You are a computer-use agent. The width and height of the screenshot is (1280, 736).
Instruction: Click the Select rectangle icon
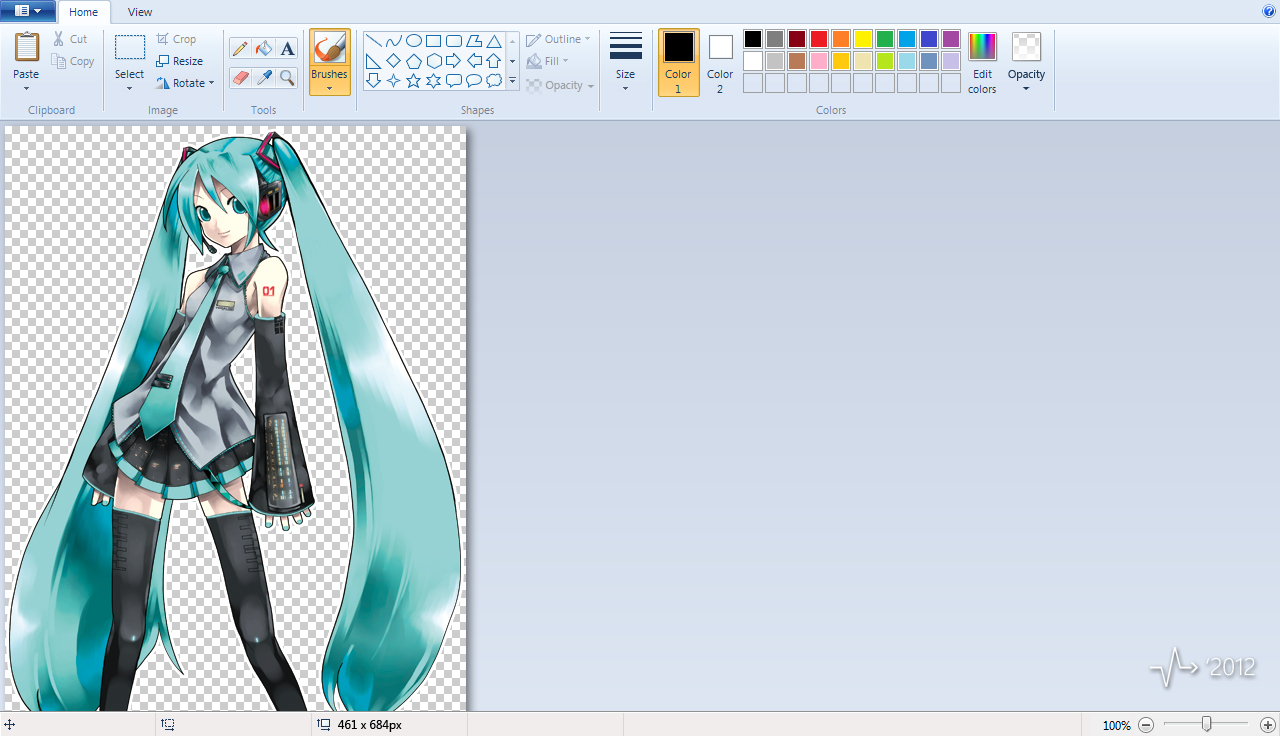(130, 47)
